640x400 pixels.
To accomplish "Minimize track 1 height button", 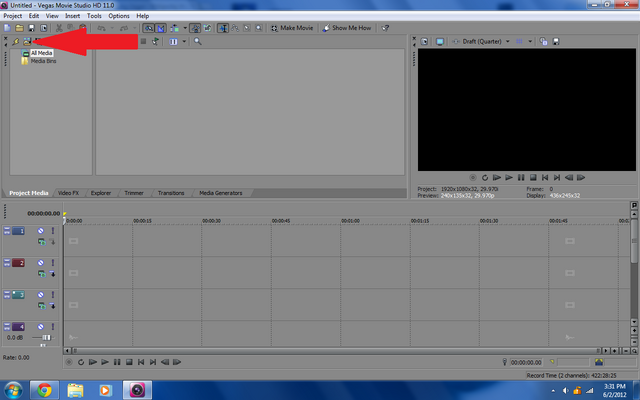I will [7, 231].
